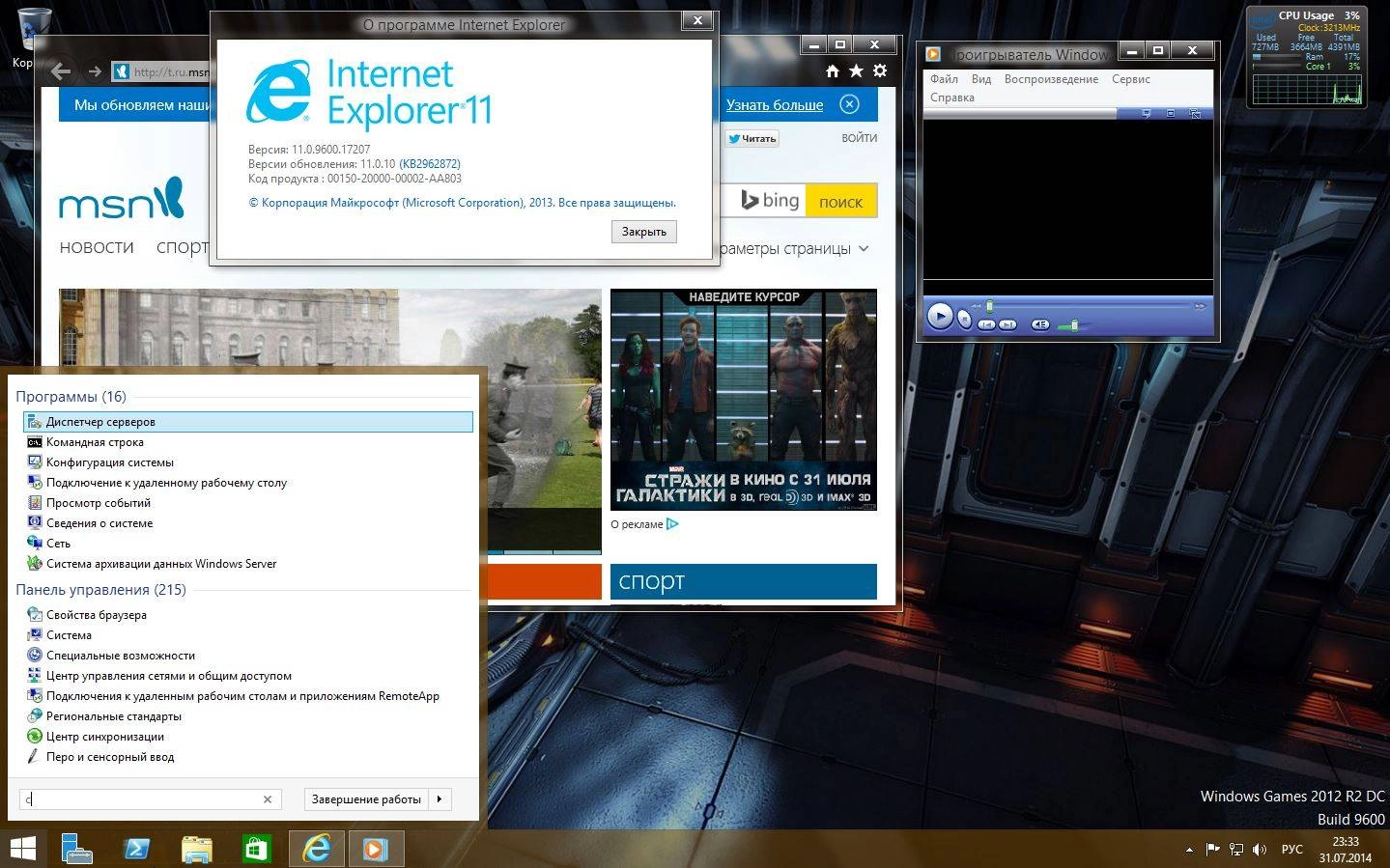Image resolution: width=1390 pixels, height=868 pixels.
Task: Open Guardians of Galaxy ad banner
Action: pos(744,400)
